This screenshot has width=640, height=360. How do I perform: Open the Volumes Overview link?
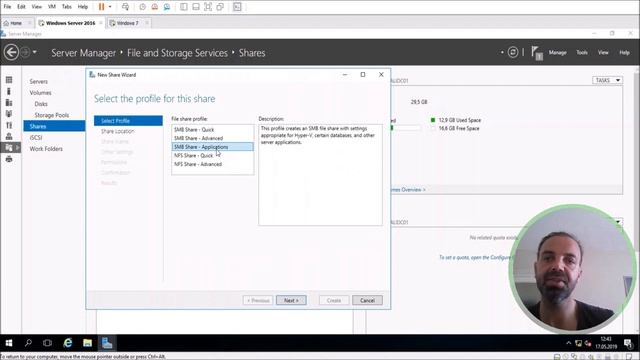408,189
